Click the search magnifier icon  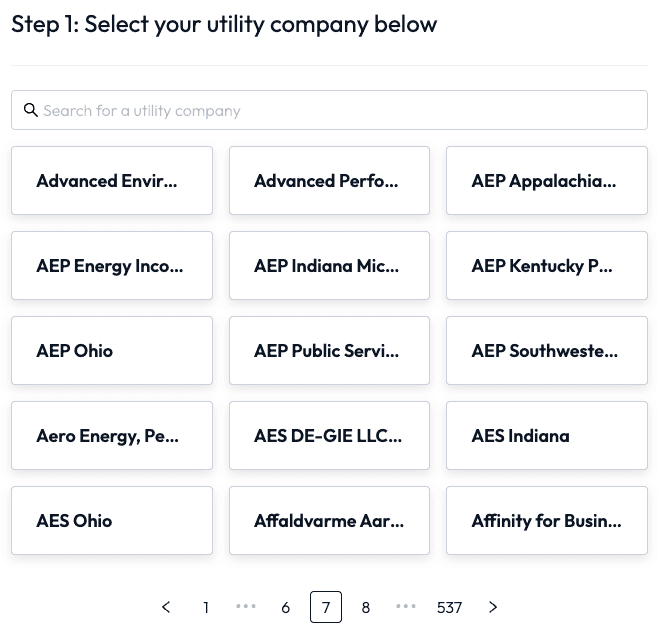(x=31, y=110)
